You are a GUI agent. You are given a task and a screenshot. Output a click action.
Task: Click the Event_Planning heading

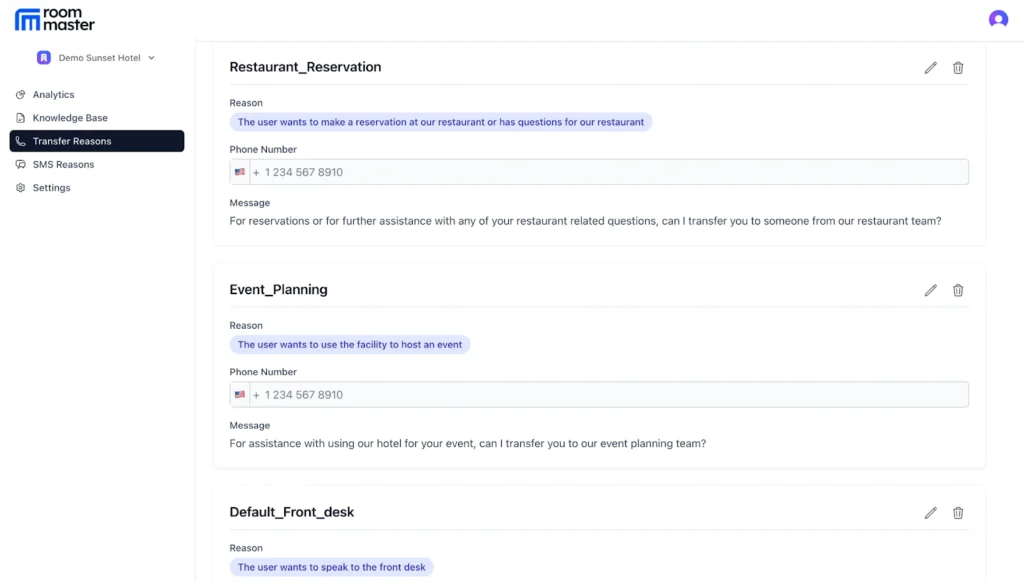coord(278,289)
